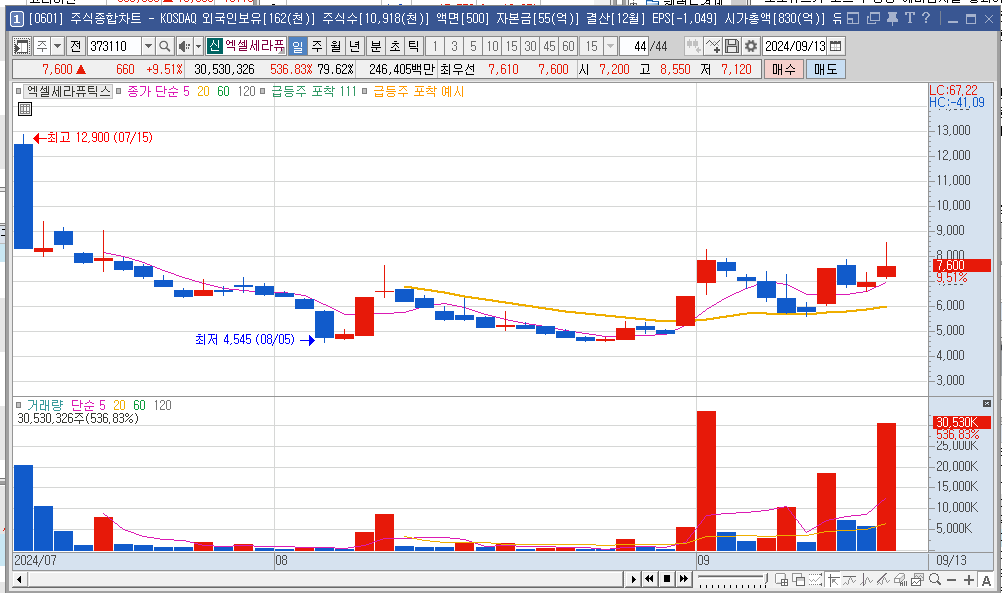The height and width of the screenshot is (593, 1002).
Task: Click the horizontal scrollbar left arrow
Action: [20, 580]
